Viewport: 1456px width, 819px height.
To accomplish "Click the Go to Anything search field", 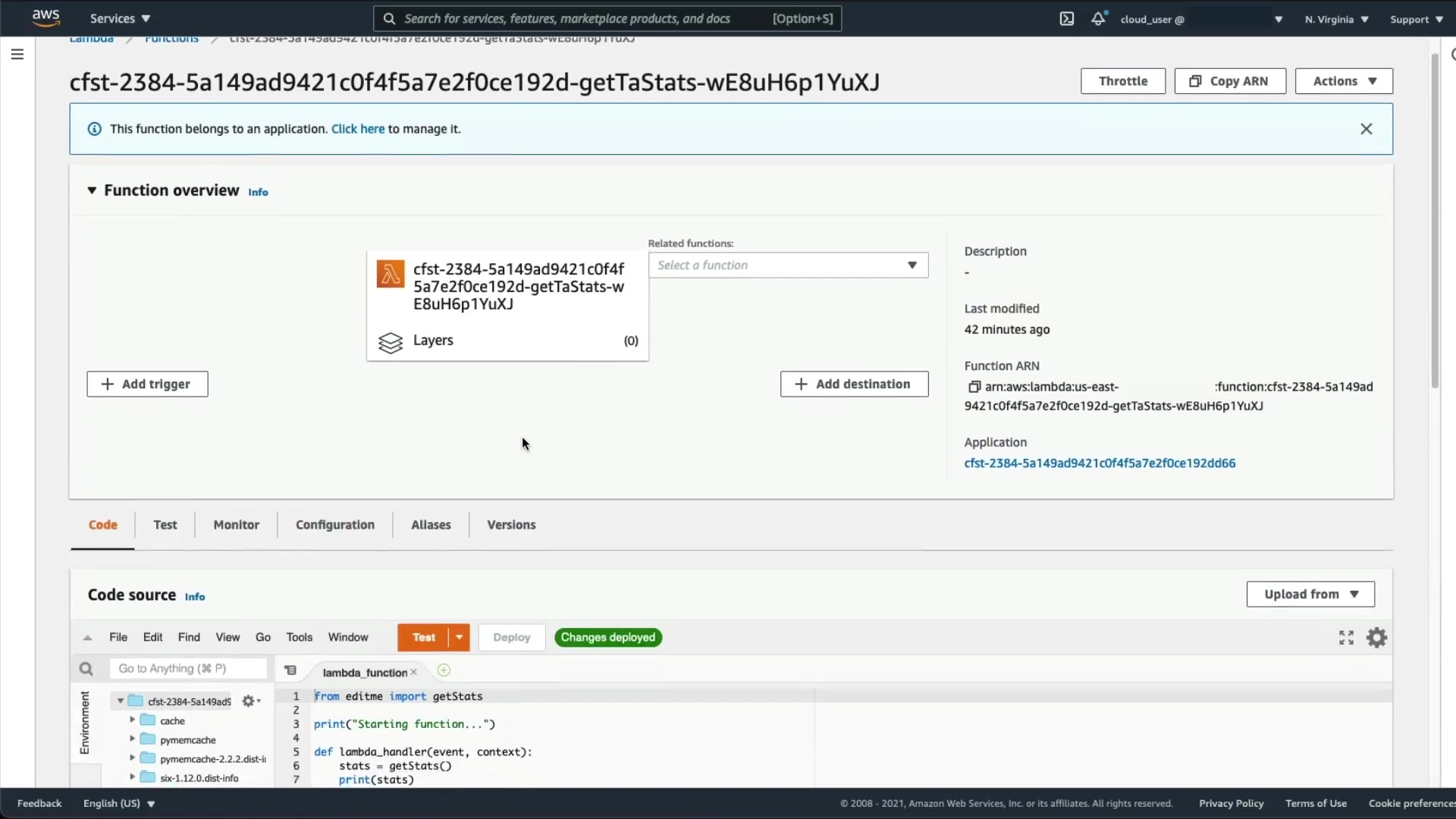I will [188, 669].
